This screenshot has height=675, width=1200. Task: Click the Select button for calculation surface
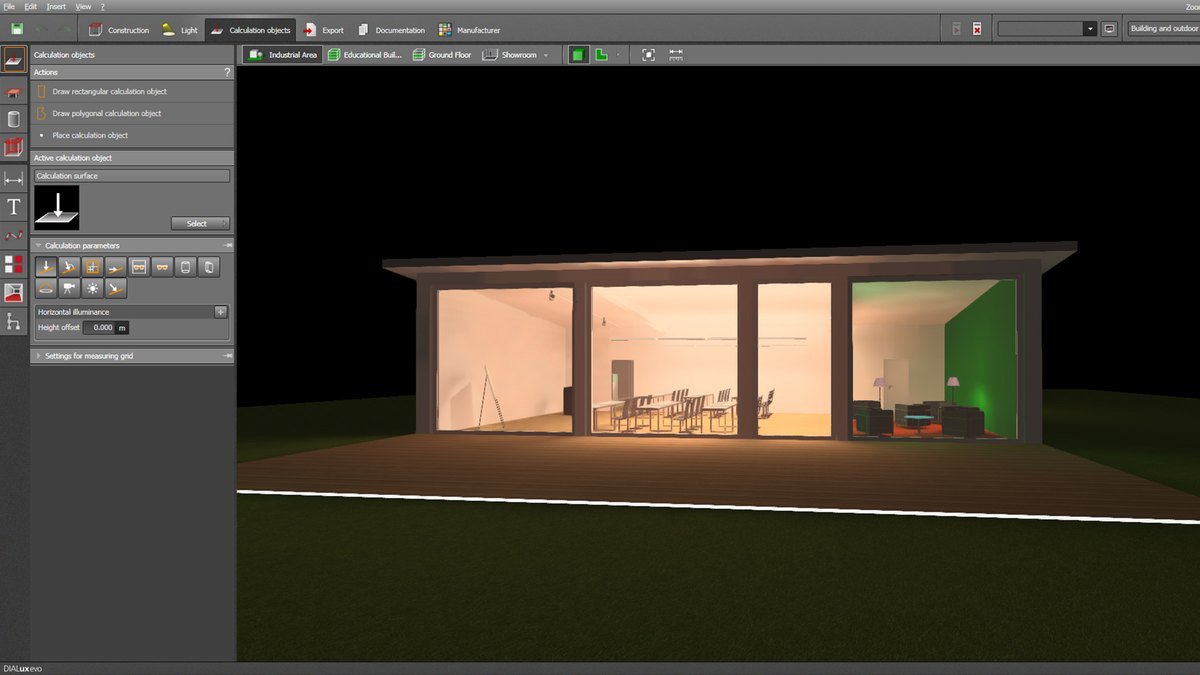coord(200,223)
